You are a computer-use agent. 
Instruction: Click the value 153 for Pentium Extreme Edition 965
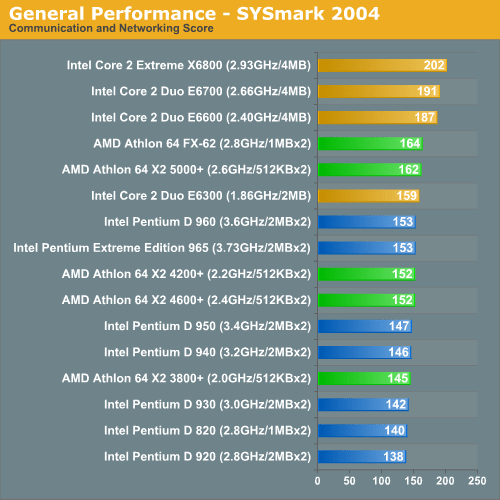[x=403, y=248]
